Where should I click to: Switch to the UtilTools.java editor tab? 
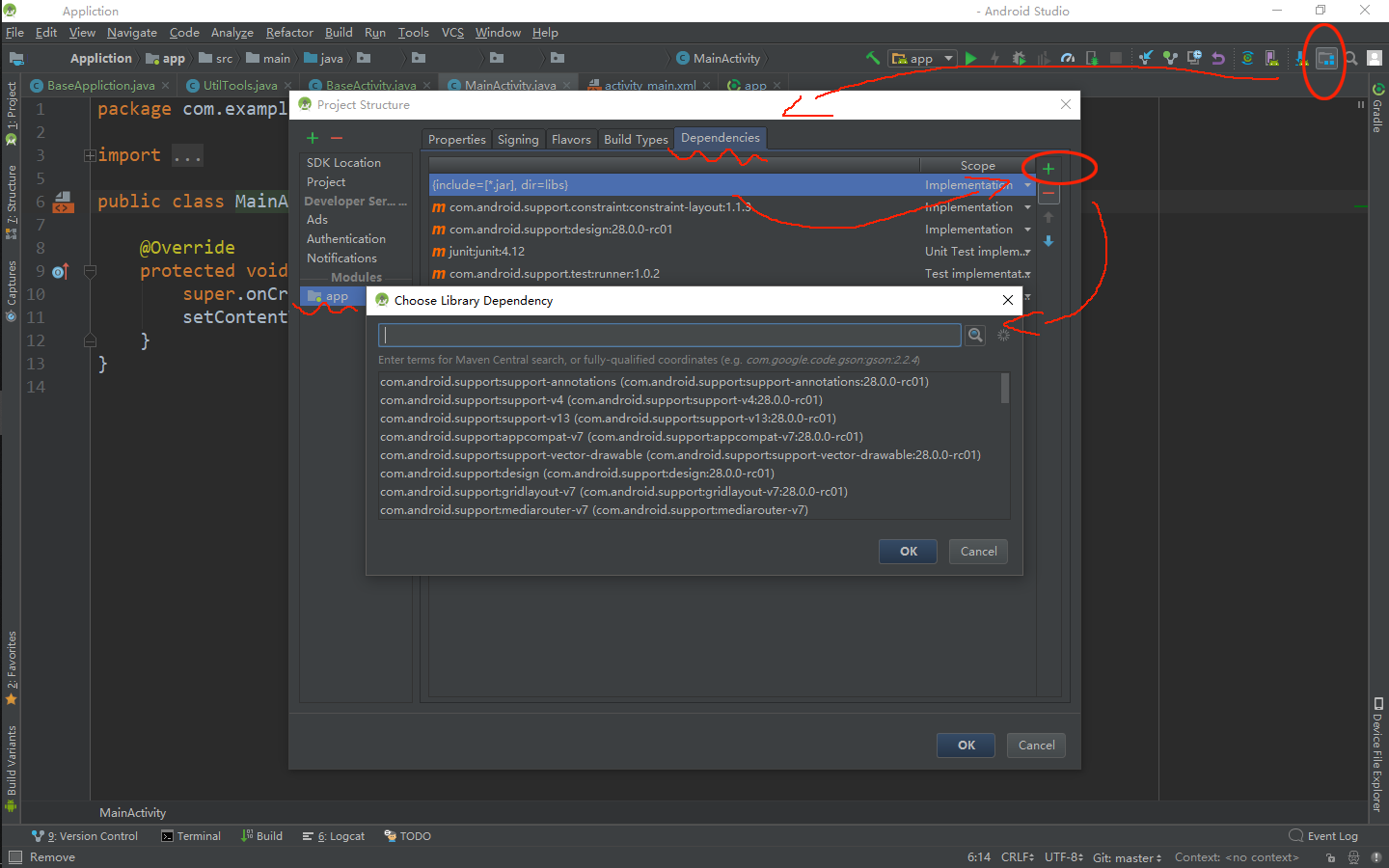pos(239,86)
